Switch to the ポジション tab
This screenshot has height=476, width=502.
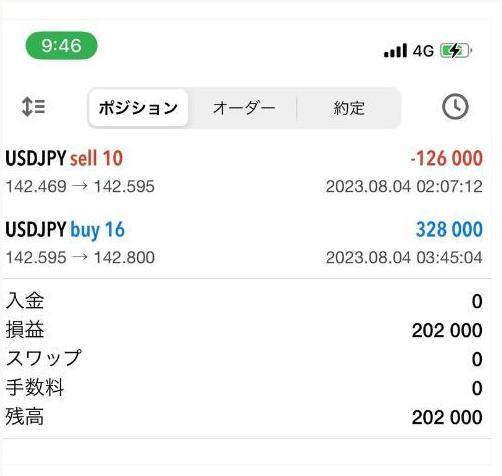(138, 108)
